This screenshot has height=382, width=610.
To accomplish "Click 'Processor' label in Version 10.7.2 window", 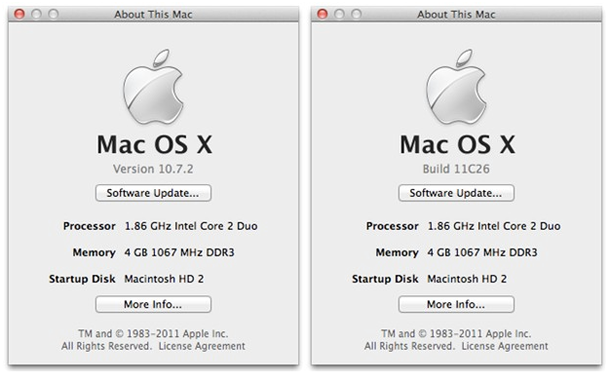I will [x=89, y=226].
